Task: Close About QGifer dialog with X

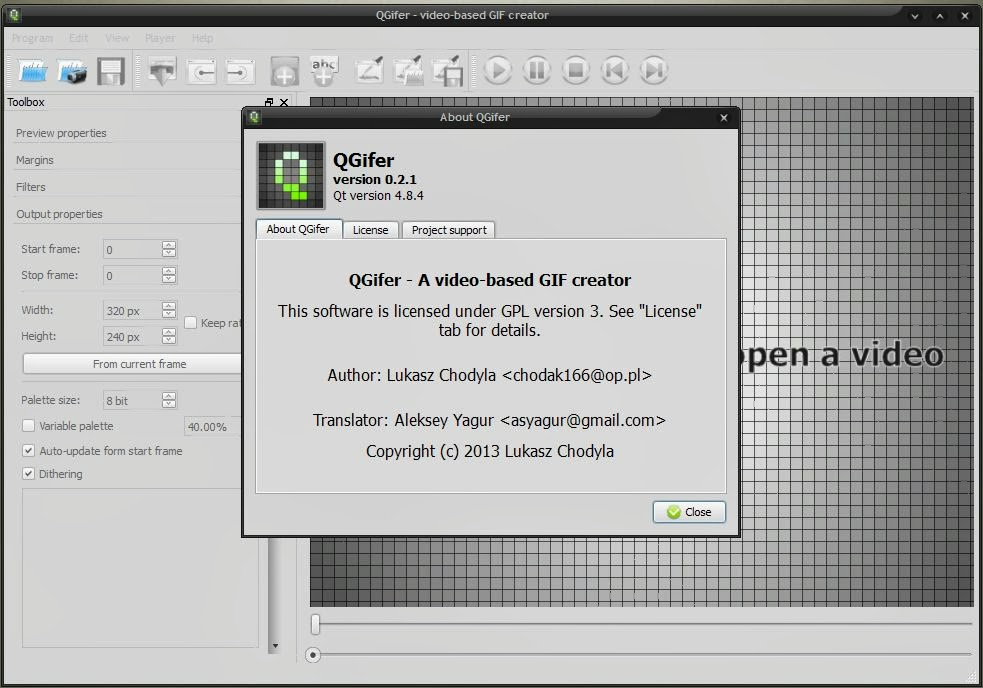Action: [x=723, y=117]
